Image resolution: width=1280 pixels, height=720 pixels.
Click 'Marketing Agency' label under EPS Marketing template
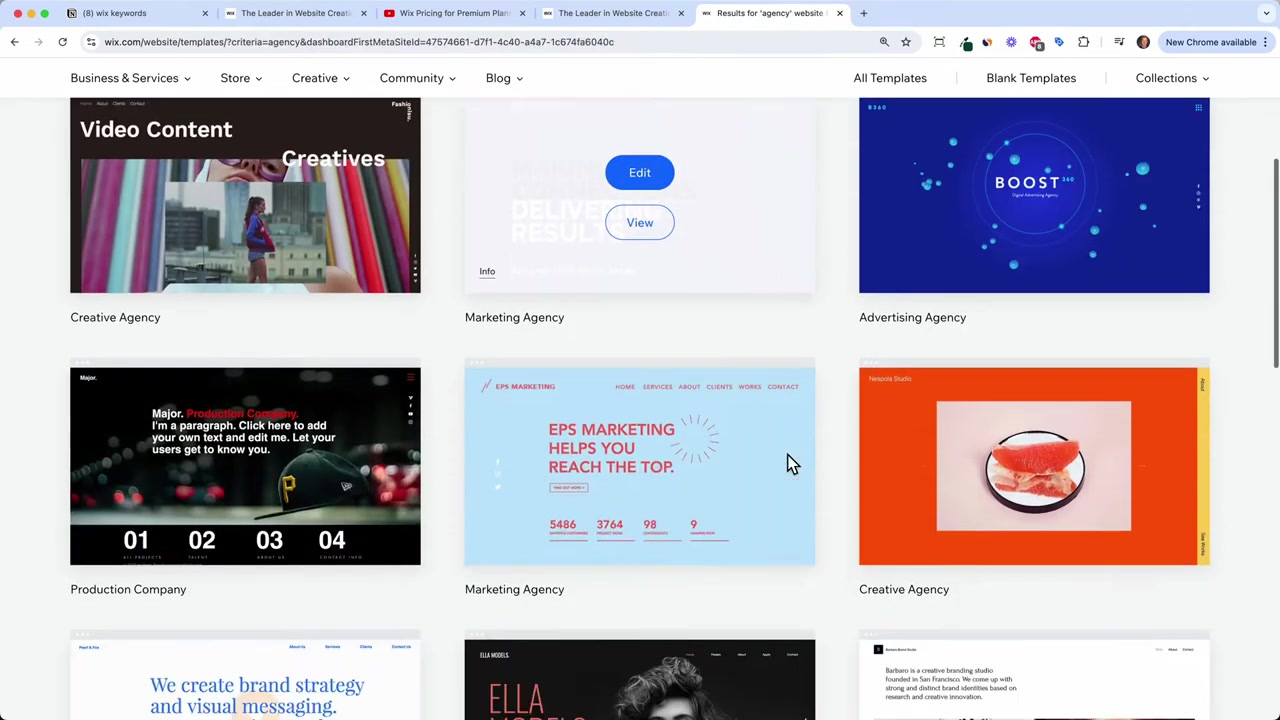tap(514, 589)
